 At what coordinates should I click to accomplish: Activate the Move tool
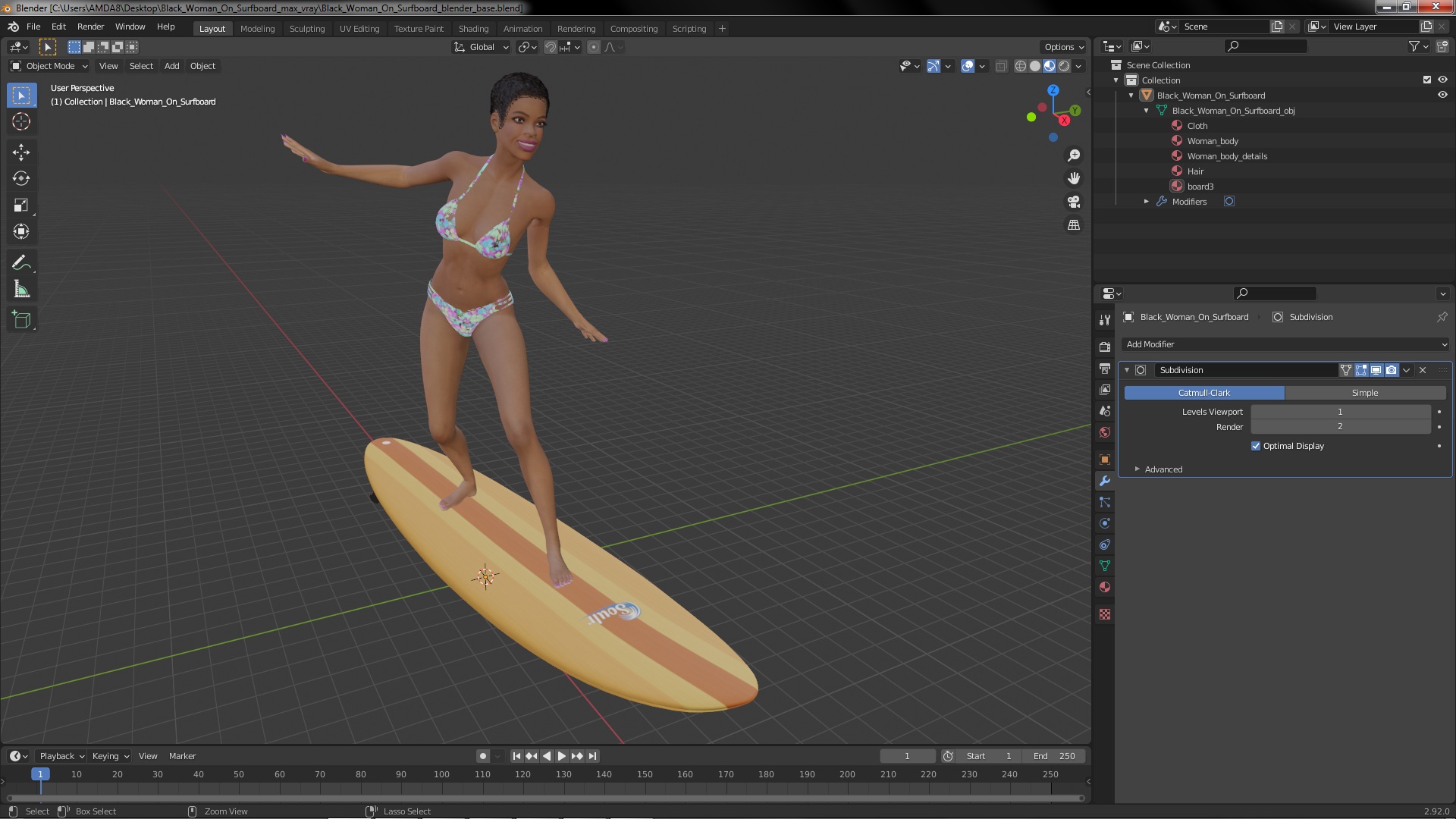click(21, 152)
